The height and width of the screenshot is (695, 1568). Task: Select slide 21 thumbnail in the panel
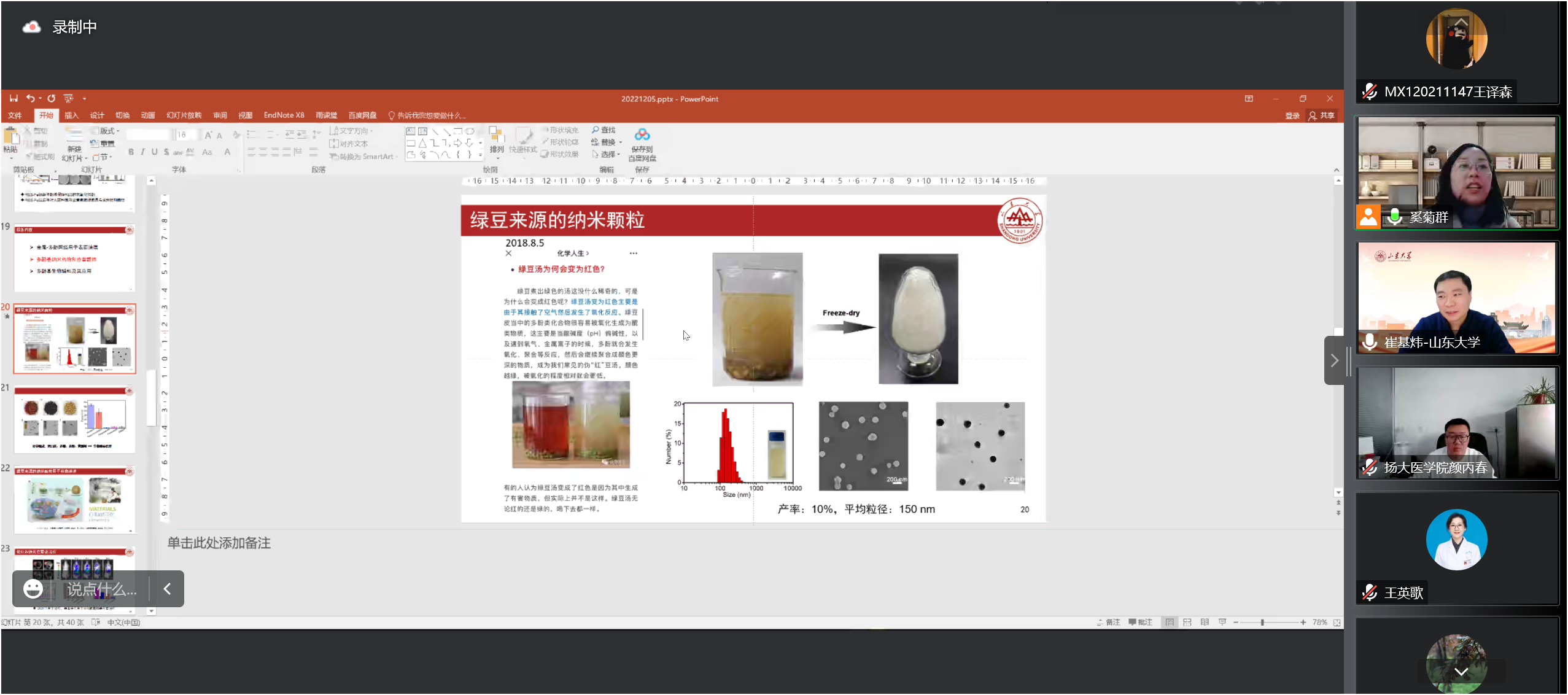pyautogui.click(x=74, y=419)
